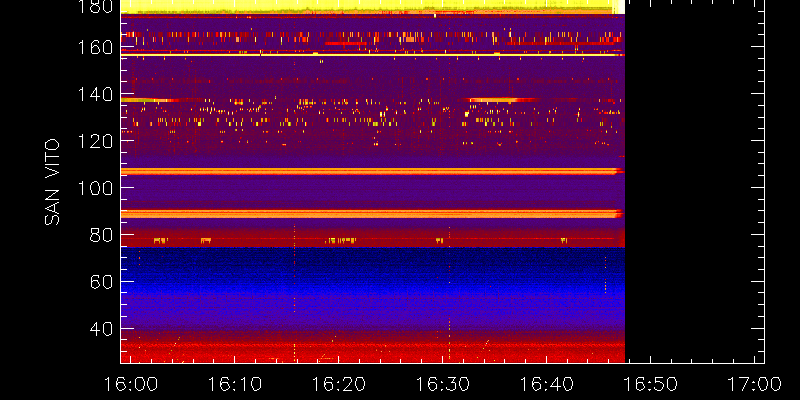800x400 pixels.
Task: Click the 80 frequency axis label
Action: pyautogui.click(x=101, y=235)
